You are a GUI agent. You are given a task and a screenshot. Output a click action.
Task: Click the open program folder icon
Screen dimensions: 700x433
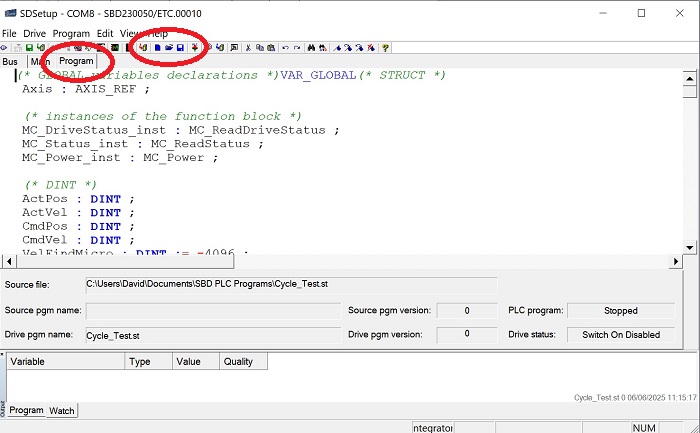(x=169, y=47)
